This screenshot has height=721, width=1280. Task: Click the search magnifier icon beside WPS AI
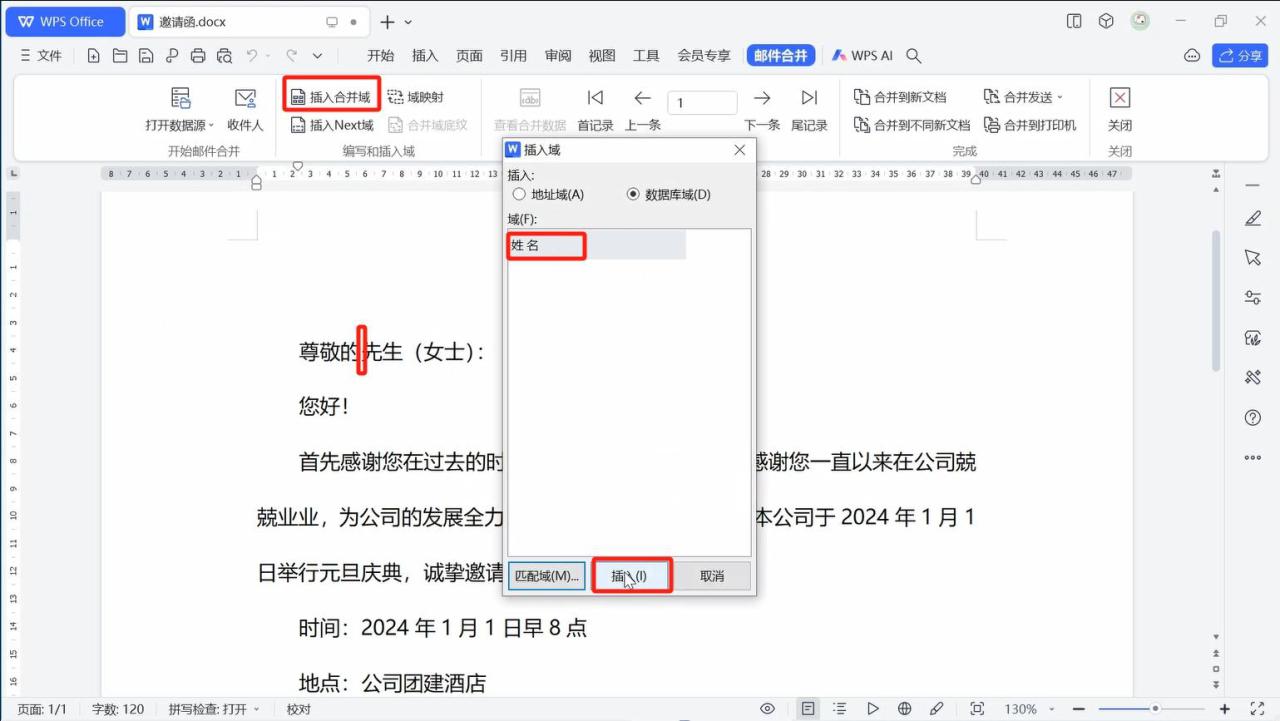[913, 56]
